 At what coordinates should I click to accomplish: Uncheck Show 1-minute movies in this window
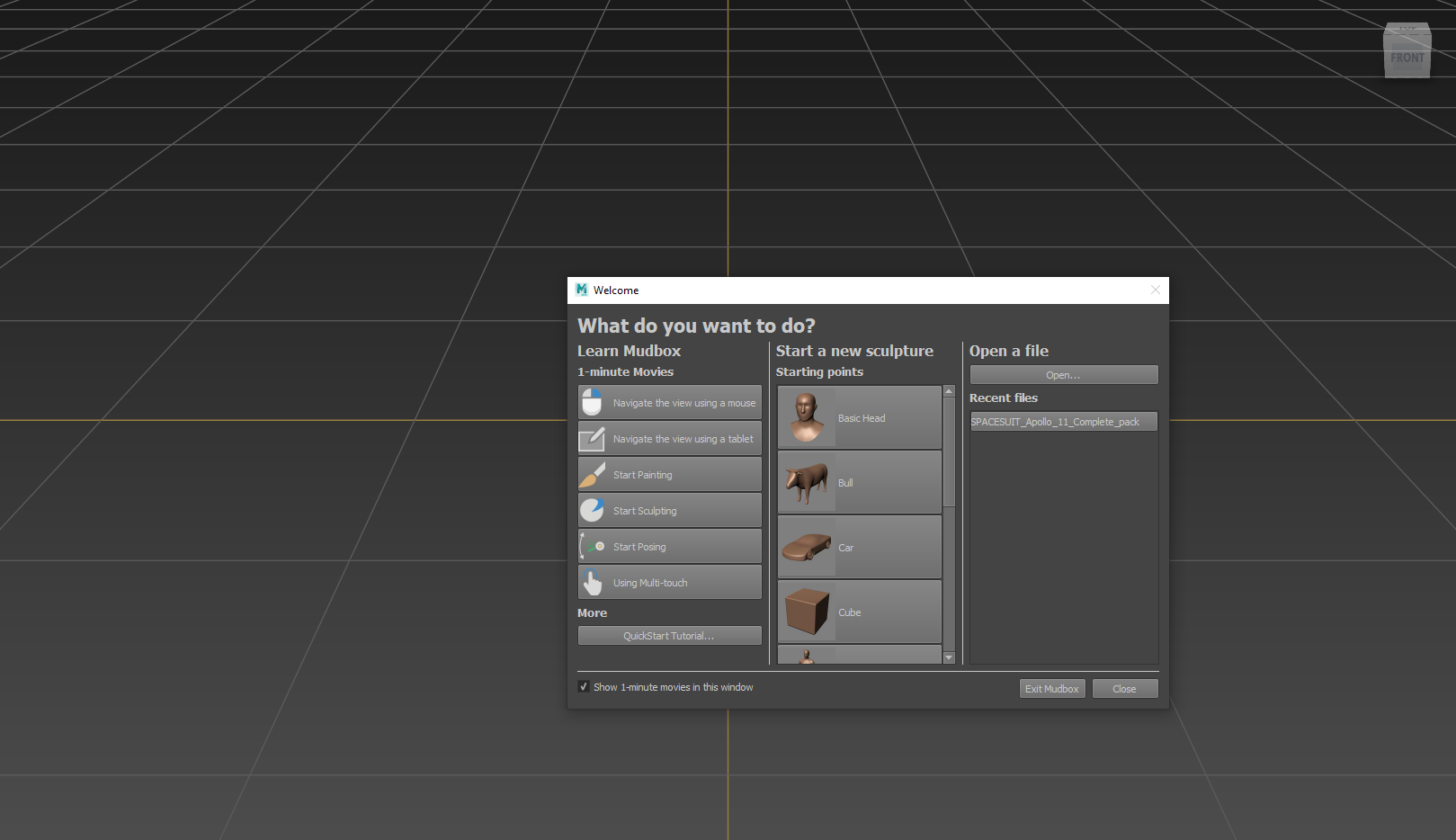click(x=584, y=686)
